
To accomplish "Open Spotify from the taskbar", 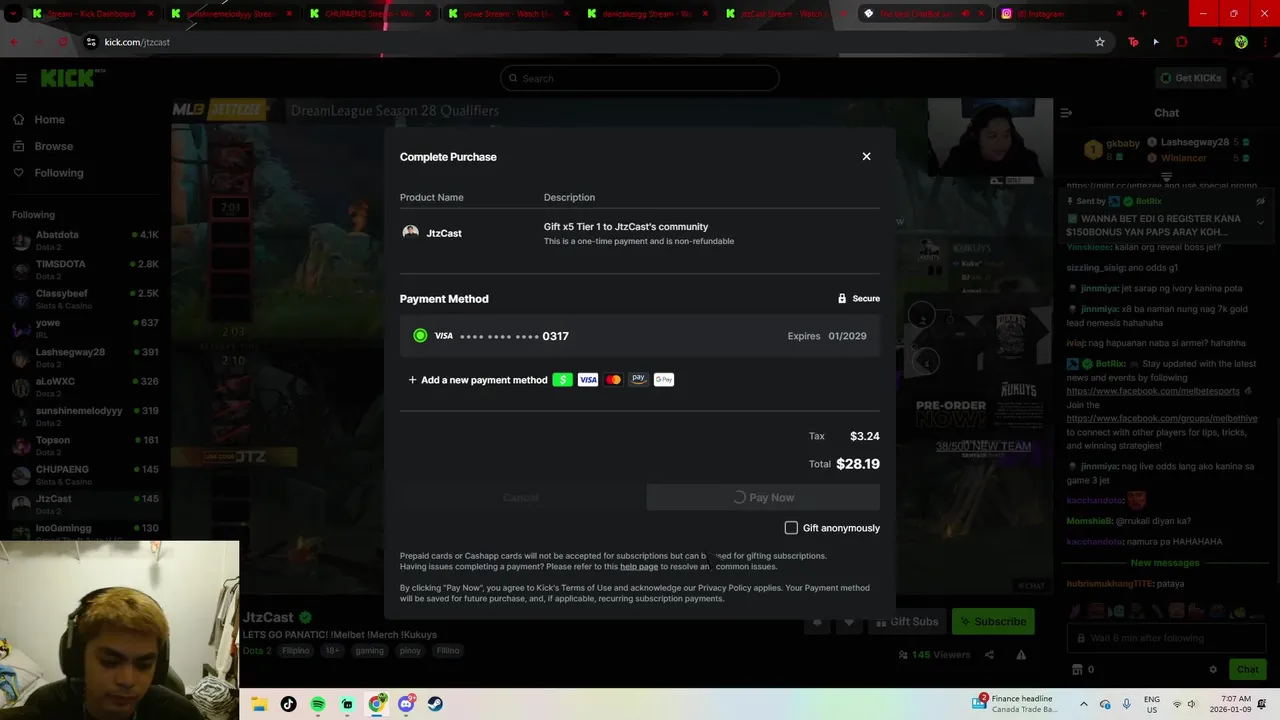I will pyautogui.click(x=318, y=704).
